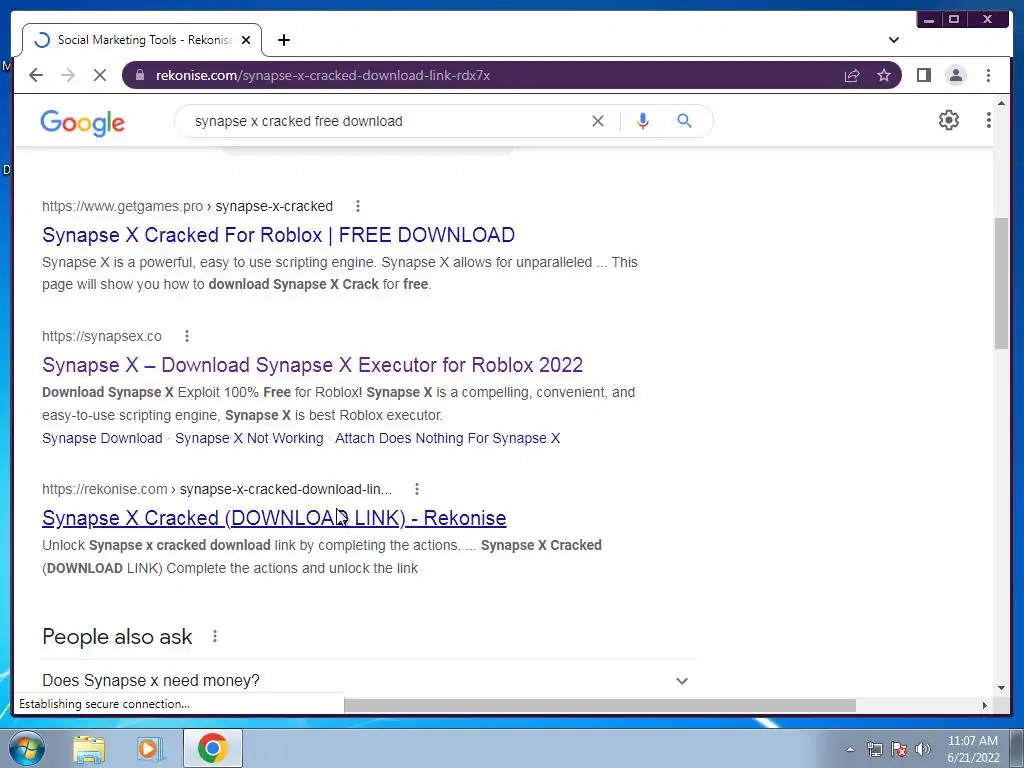Open Synapse X Cracked (DOWNLOAD LINK) - Rekonise result
The width and height of the screenshot is (1024, 768).
(x=274, y=518)
